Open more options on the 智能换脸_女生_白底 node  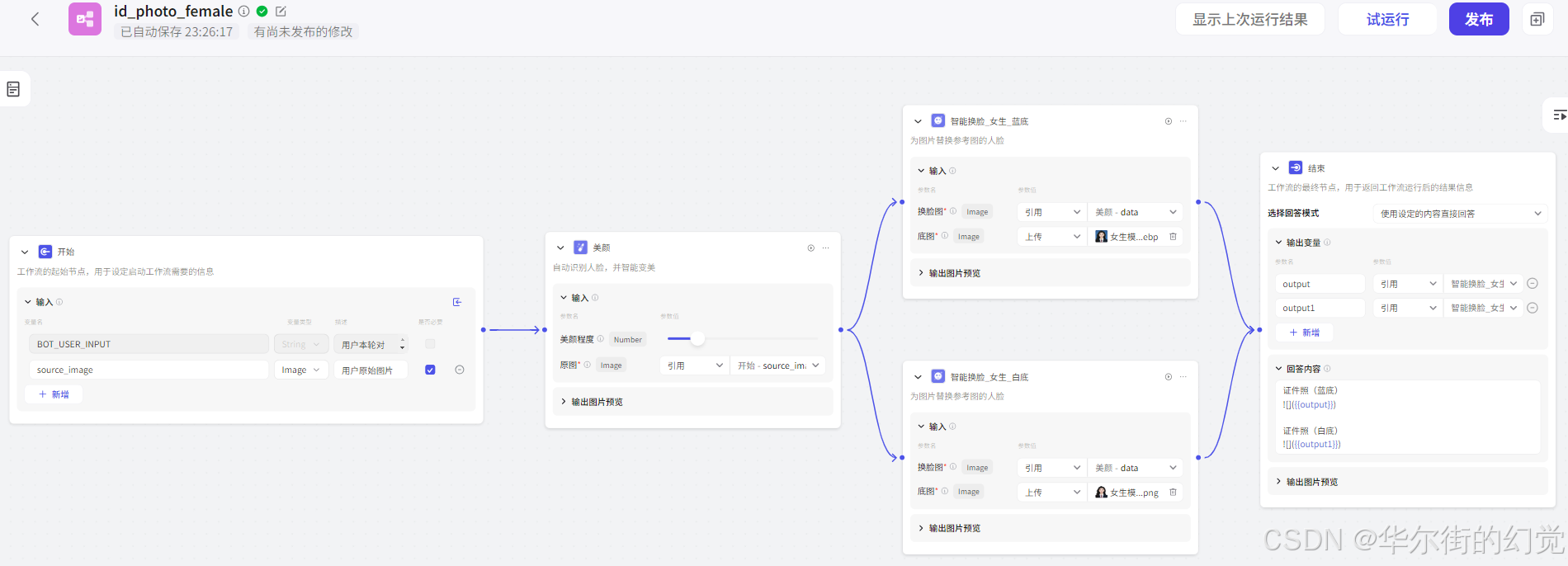click(x=1183, y=377)
